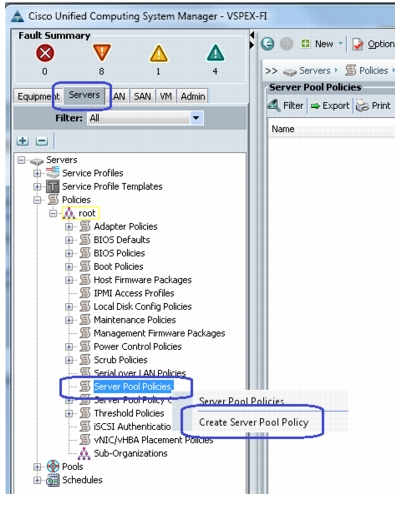The image size is (401, 512).
Task: Choose Create Server Pool Policy menu item
Action: tap(254, 422)
